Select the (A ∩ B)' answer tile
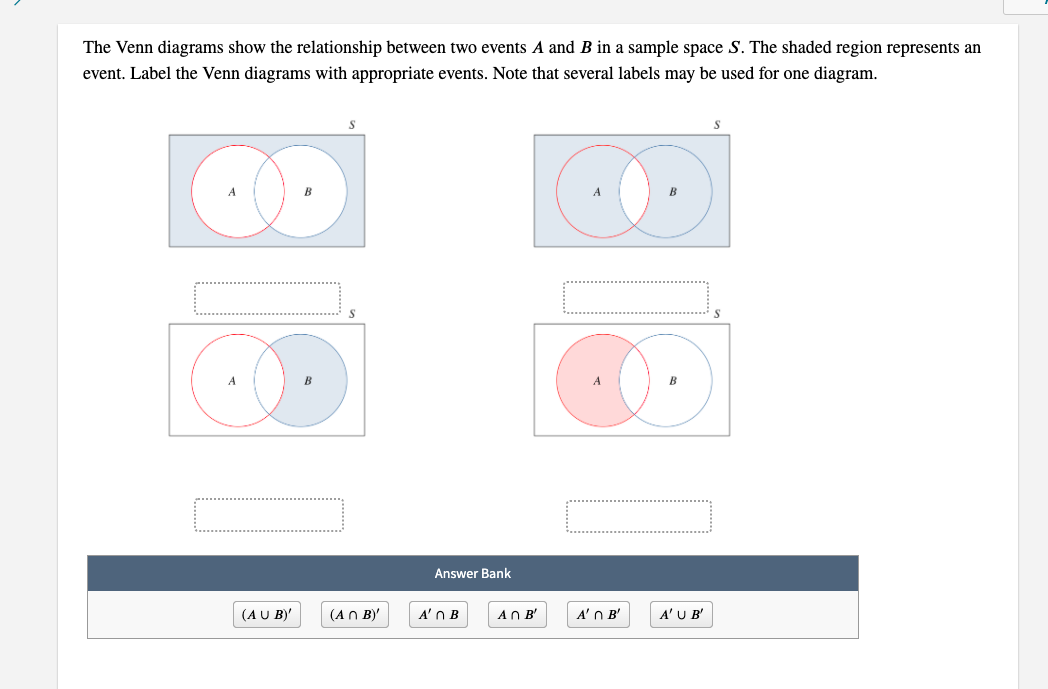 [355, 614]
